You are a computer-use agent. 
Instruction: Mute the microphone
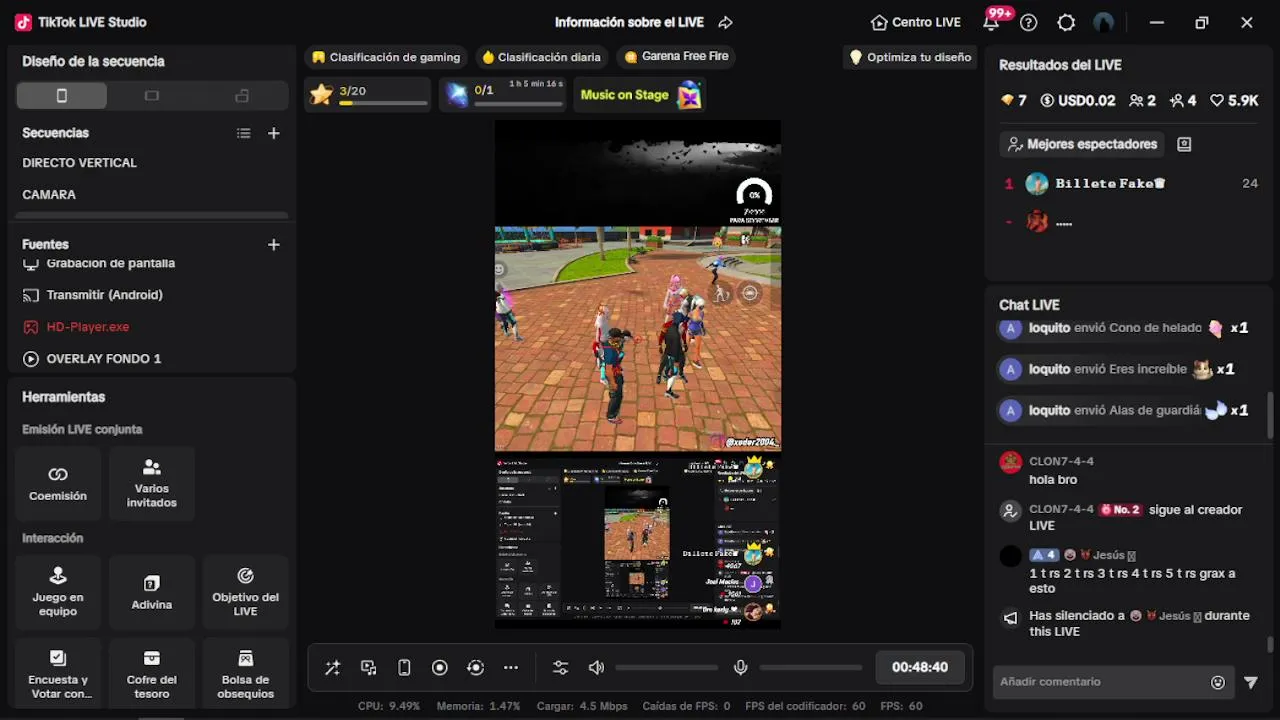(741, 668)
